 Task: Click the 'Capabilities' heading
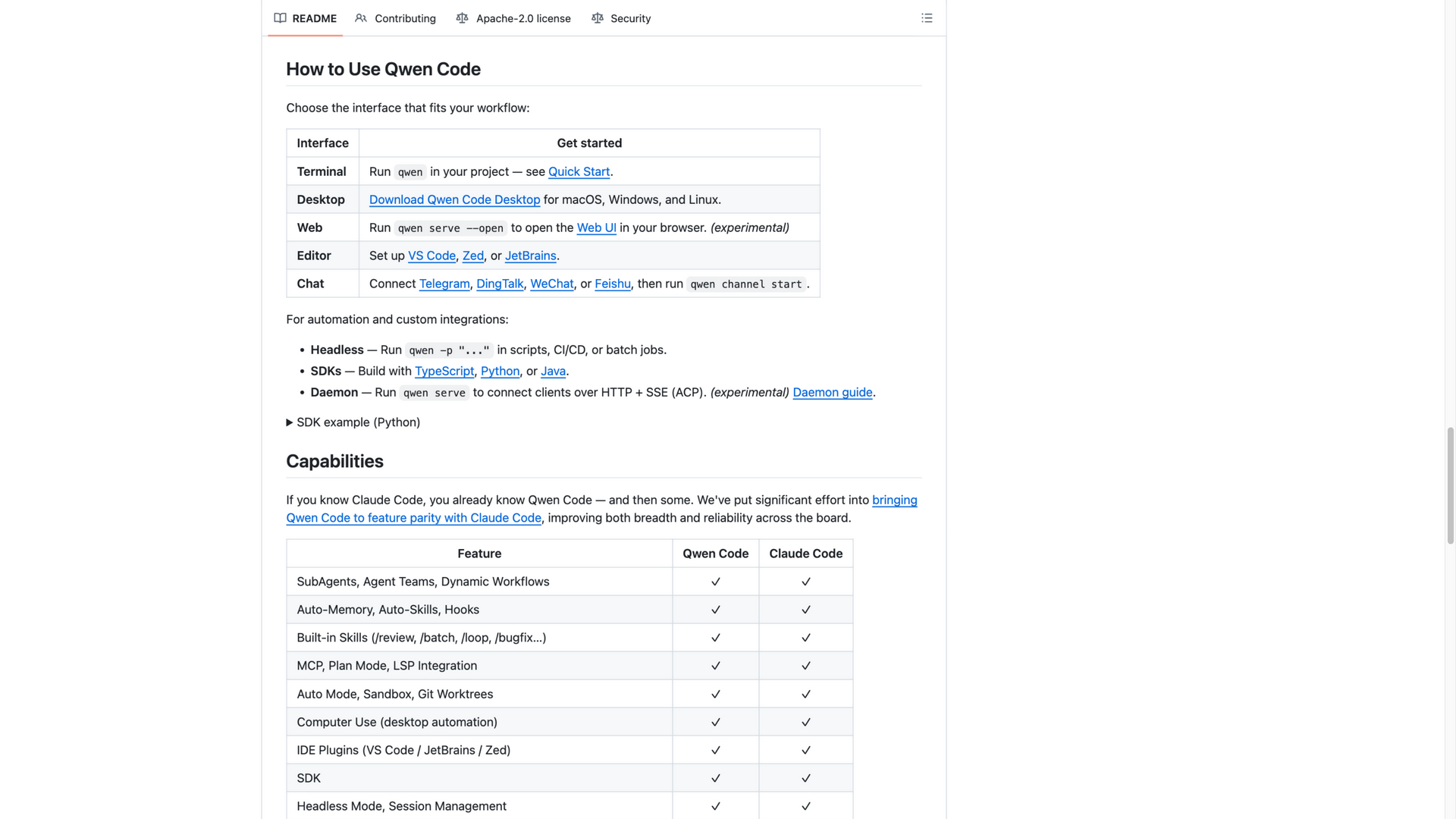tap(334, 461)
